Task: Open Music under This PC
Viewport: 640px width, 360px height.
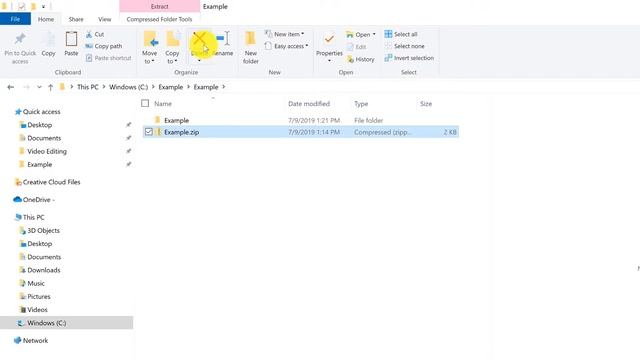Action: click(36, 283)
